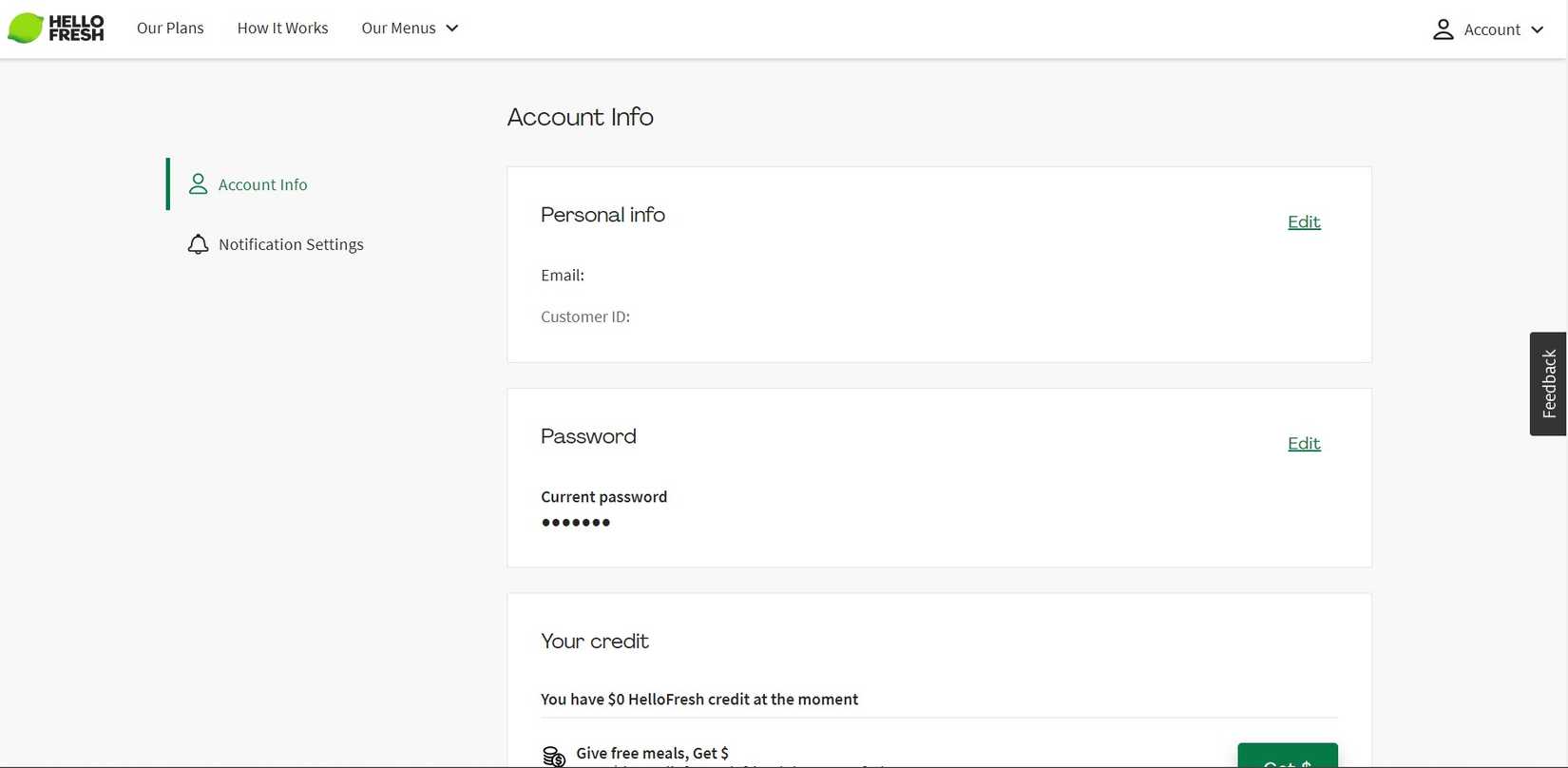Select the Account label in the header

pos(1492,29)
